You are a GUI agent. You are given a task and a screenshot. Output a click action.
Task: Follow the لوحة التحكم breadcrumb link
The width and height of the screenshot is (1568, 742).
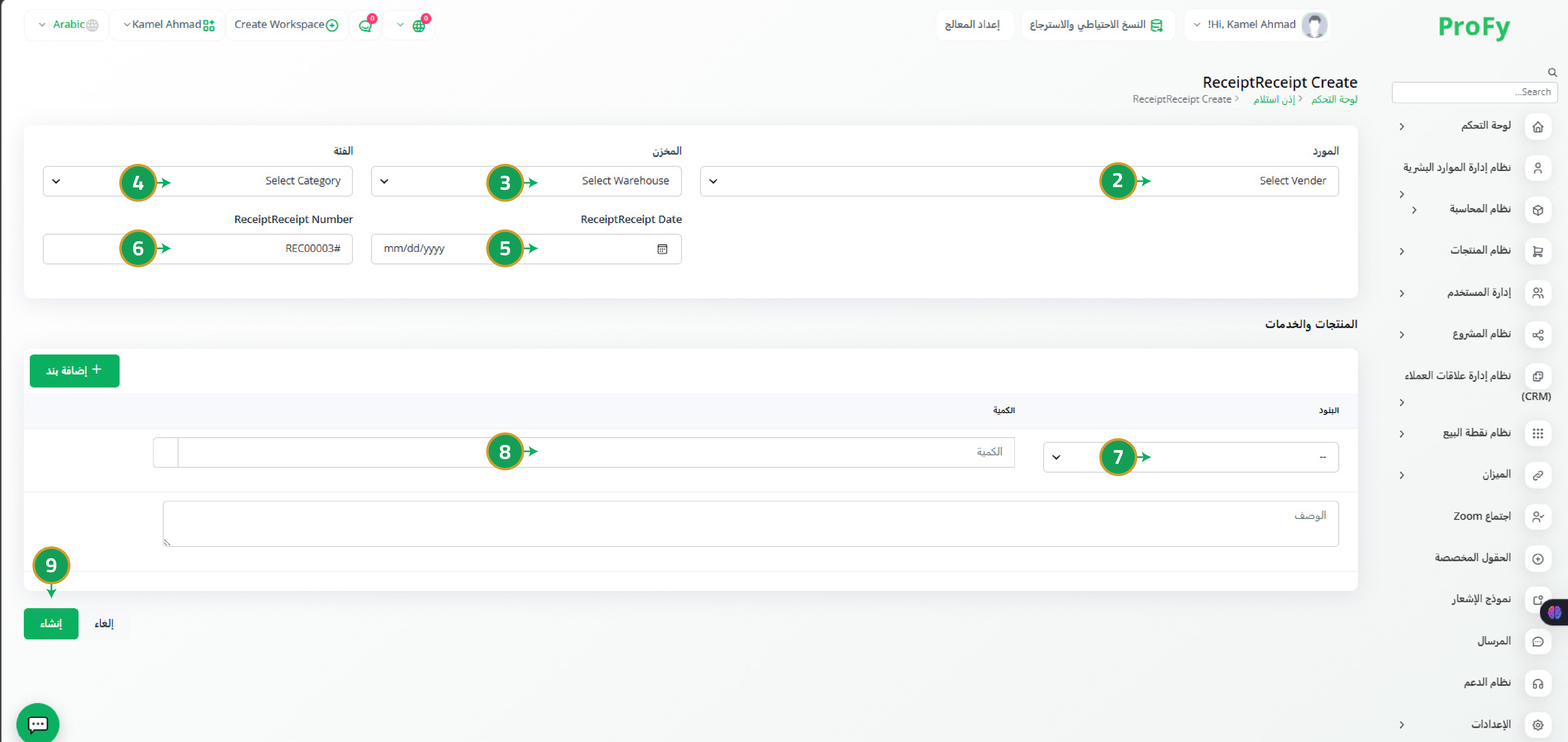point(1334,99)
